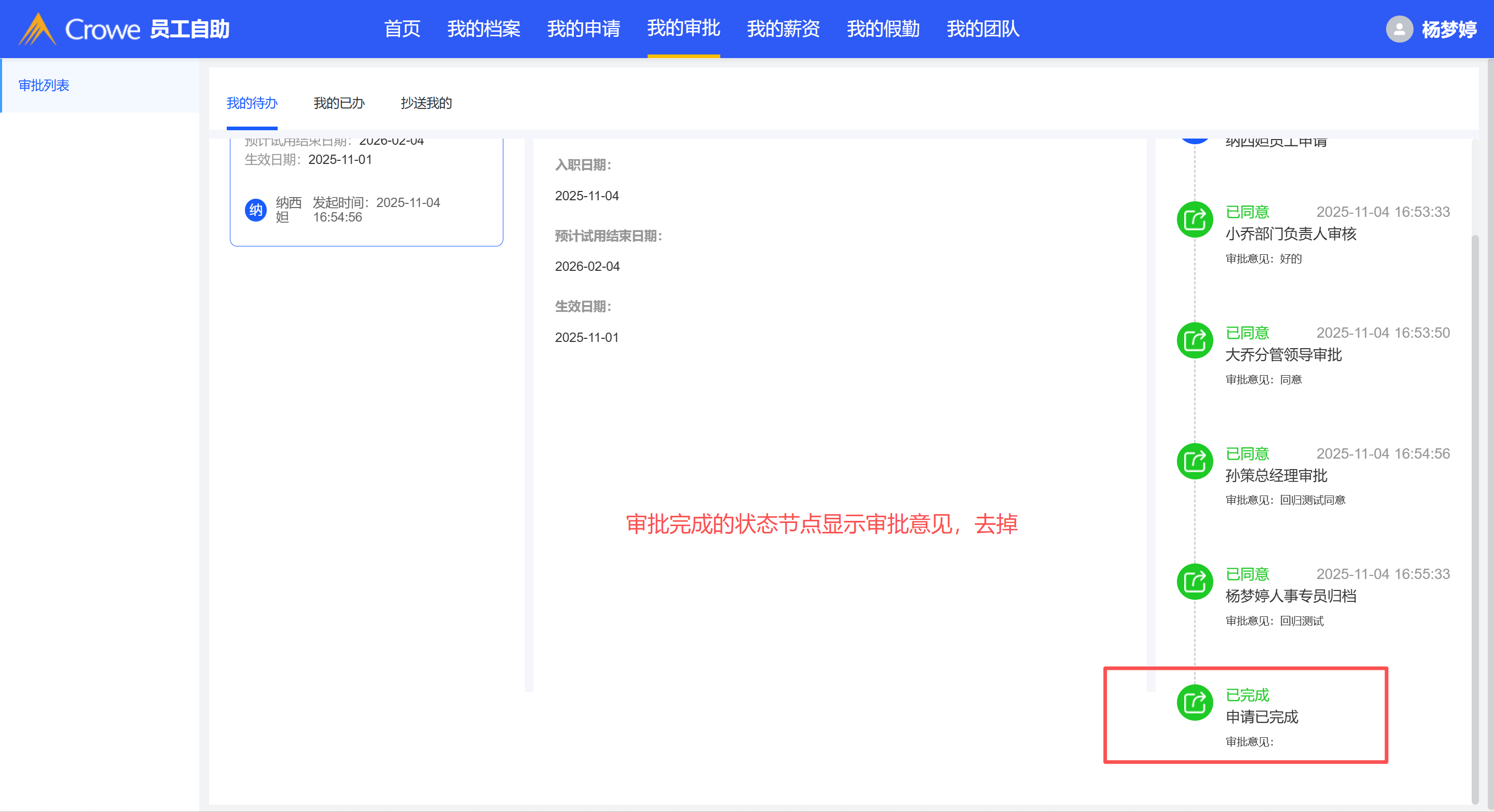Open 我的档案 in top navigation
Image resolution: width=1494 pixels, height=812 pixels.
pos(483,29)
